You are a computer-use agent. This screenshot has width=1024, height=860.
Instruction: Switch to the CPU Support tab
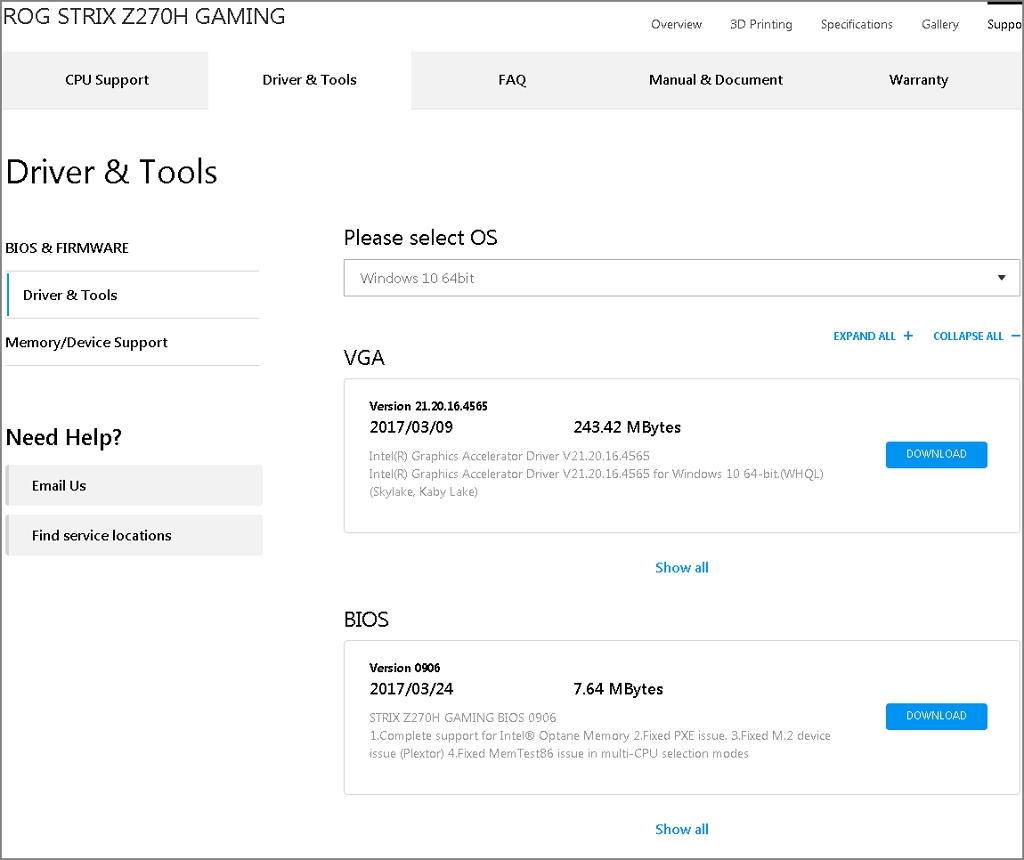[105, 80]
